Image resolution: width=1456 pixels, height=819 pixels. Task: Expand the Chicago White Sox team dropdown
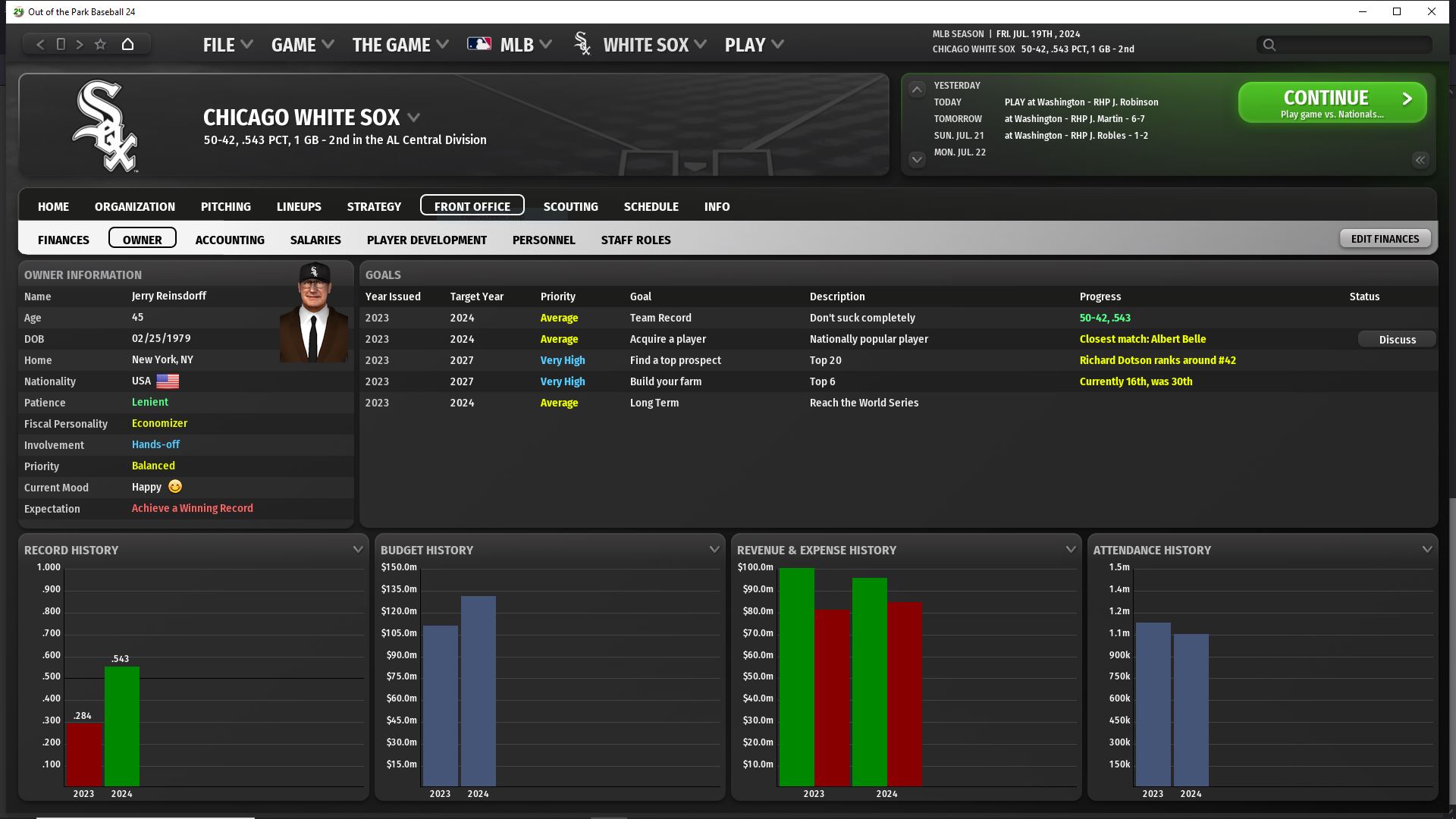tap(414, 118)
